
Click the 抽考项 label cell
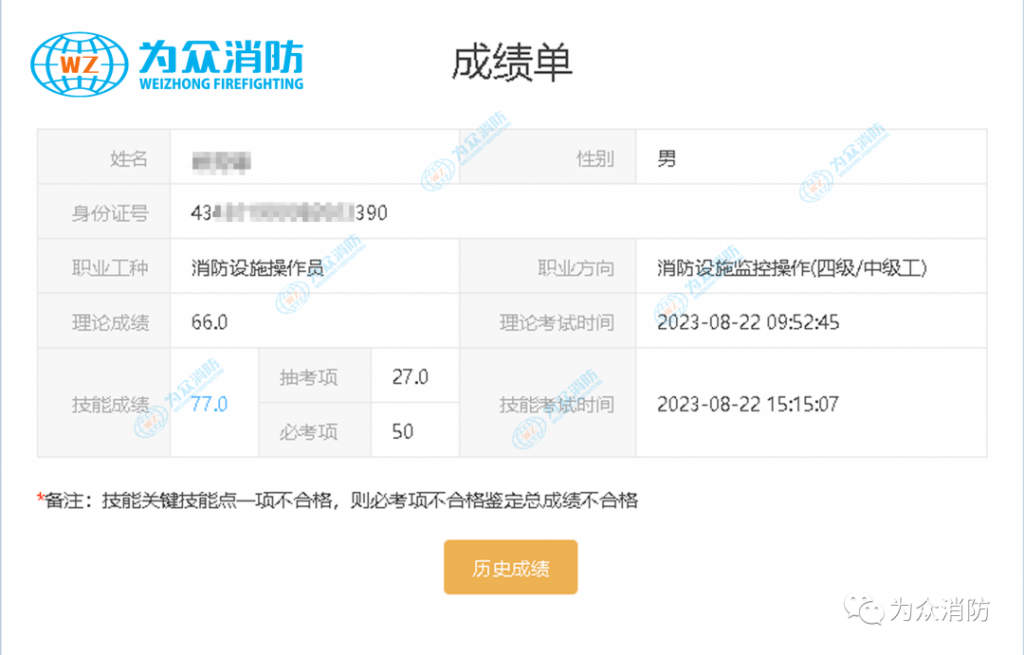pyautogui.click(x=315, y=375)
